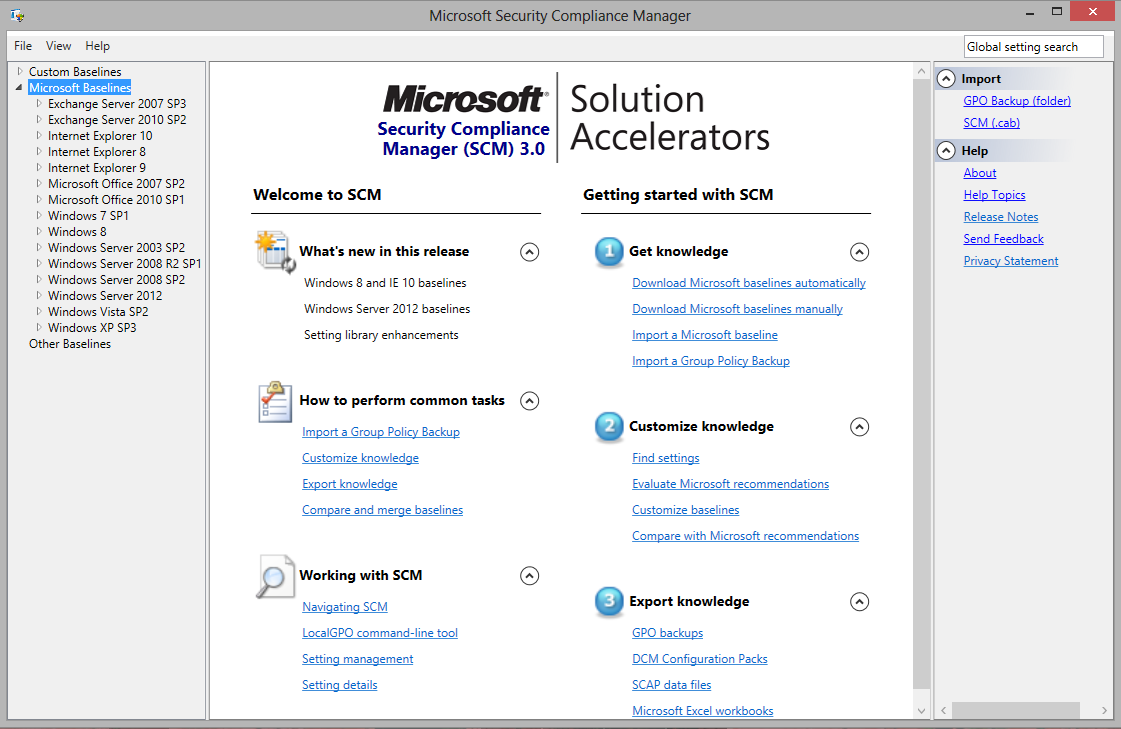1121x729 pixels.
Task: Expand the Internet Explorer 10 node arrow
Action: coord(39,136)
